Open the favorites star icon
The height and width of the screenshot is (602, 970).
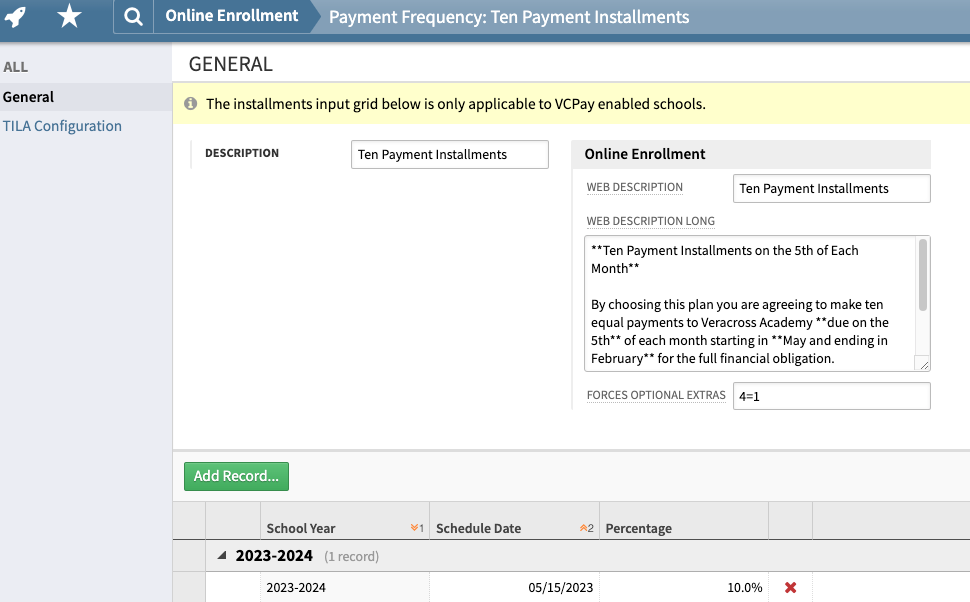[x=69, y=15]
